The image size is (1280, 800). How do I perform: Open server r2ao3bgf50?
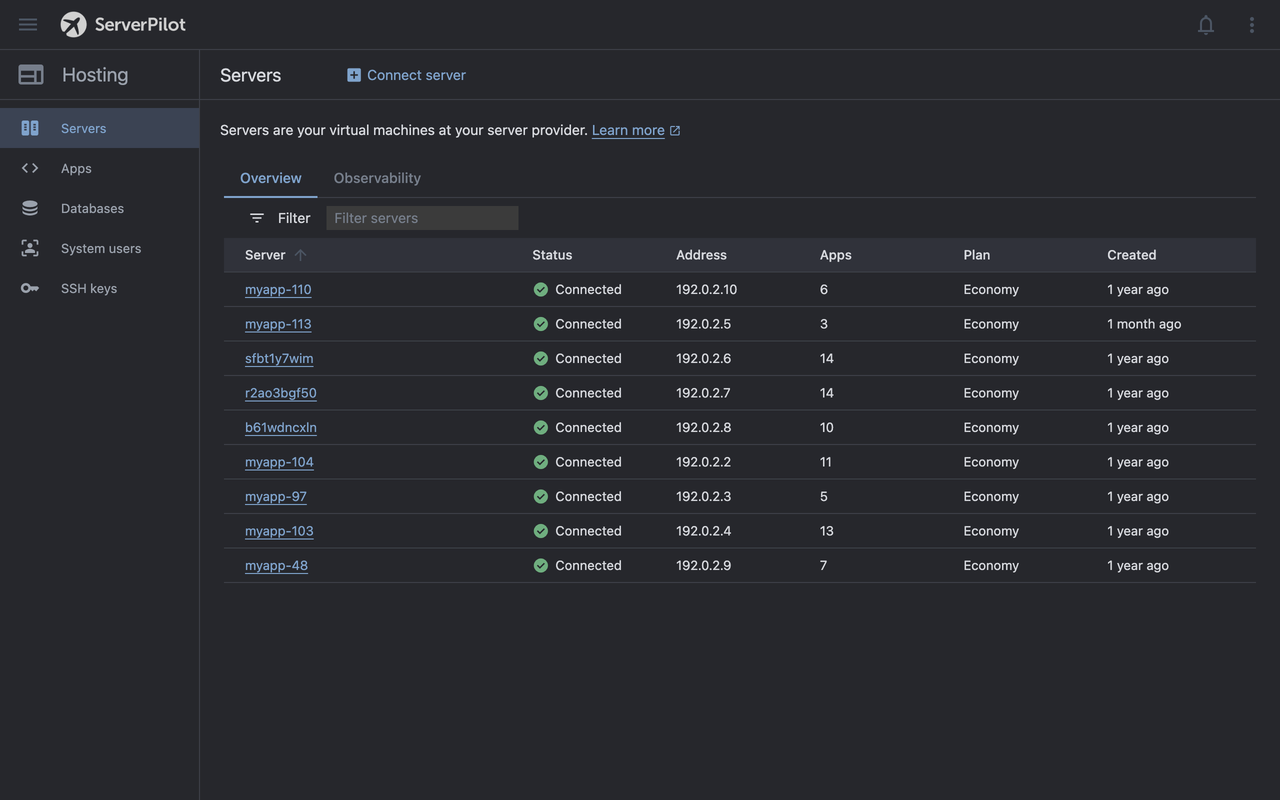pyautogui.click(x=281, y=393)
